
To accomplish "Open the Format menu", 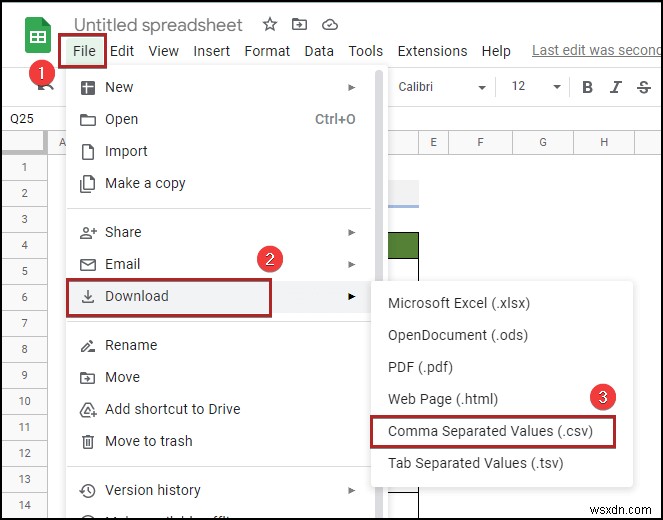I will [x=267, y=51].
